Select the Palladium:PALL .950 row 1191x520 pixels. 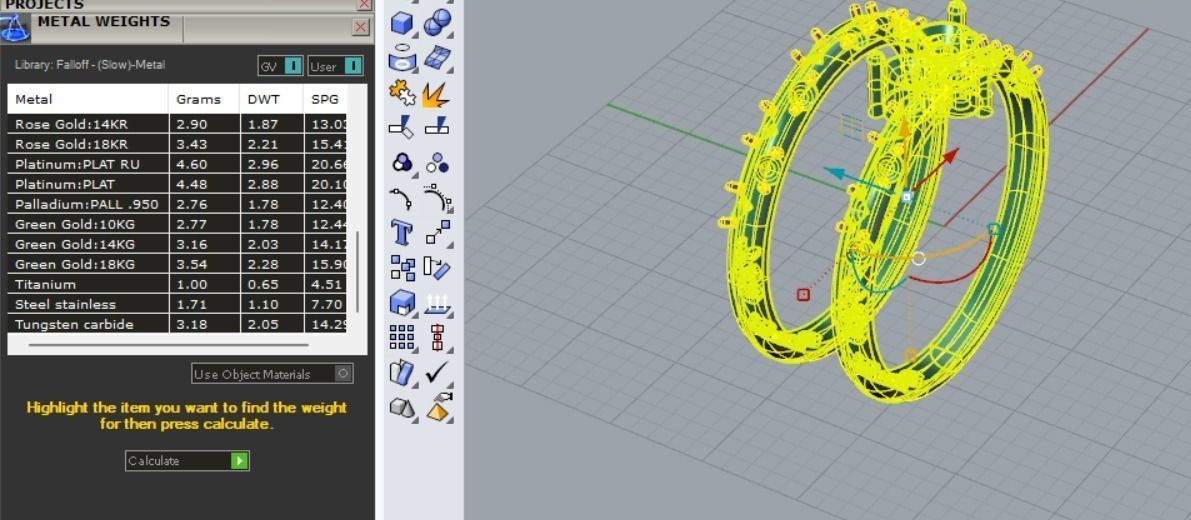177,204
